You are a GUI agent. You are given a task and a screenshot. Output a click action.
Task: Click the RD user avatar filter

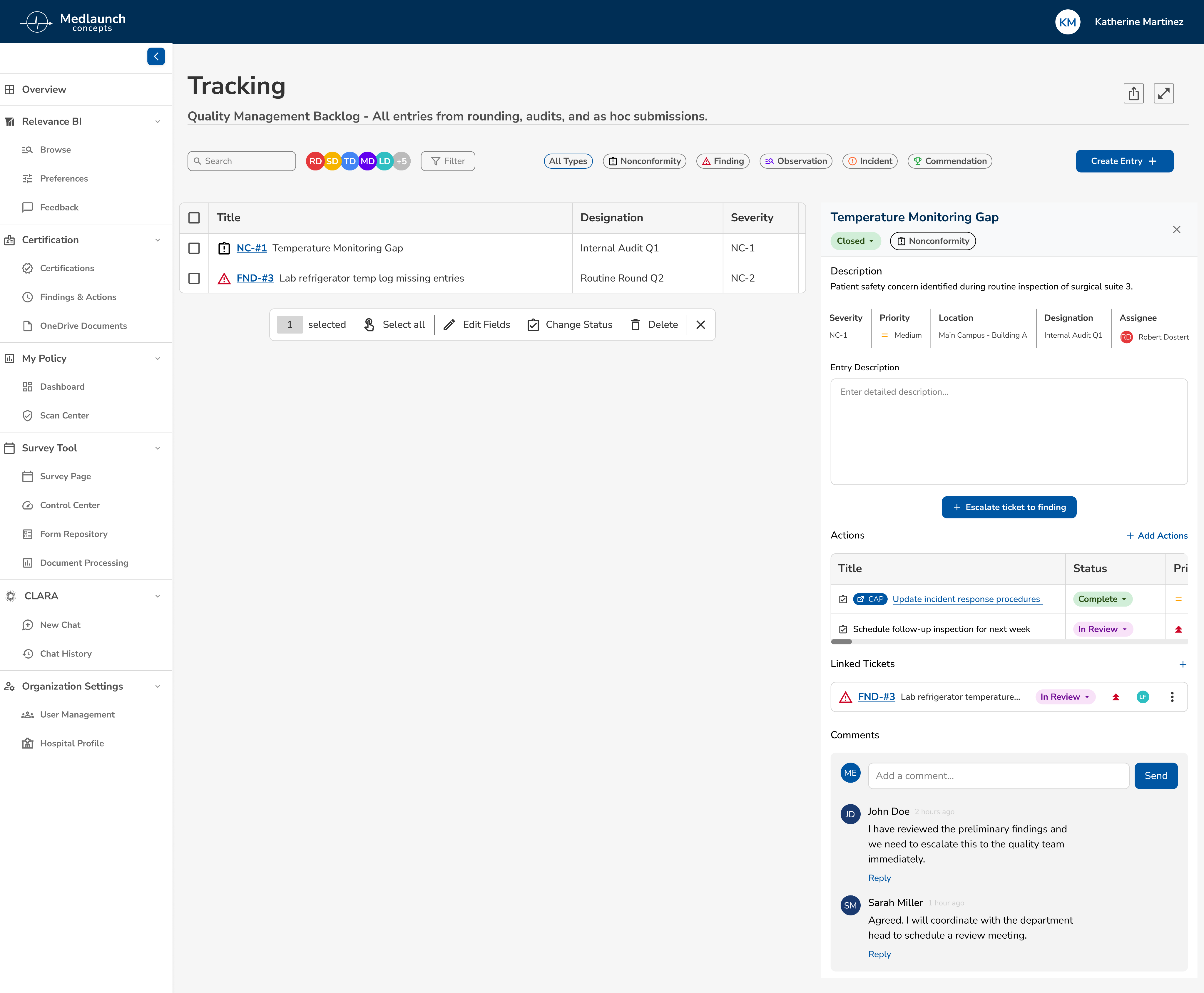[x=315, y=161]
